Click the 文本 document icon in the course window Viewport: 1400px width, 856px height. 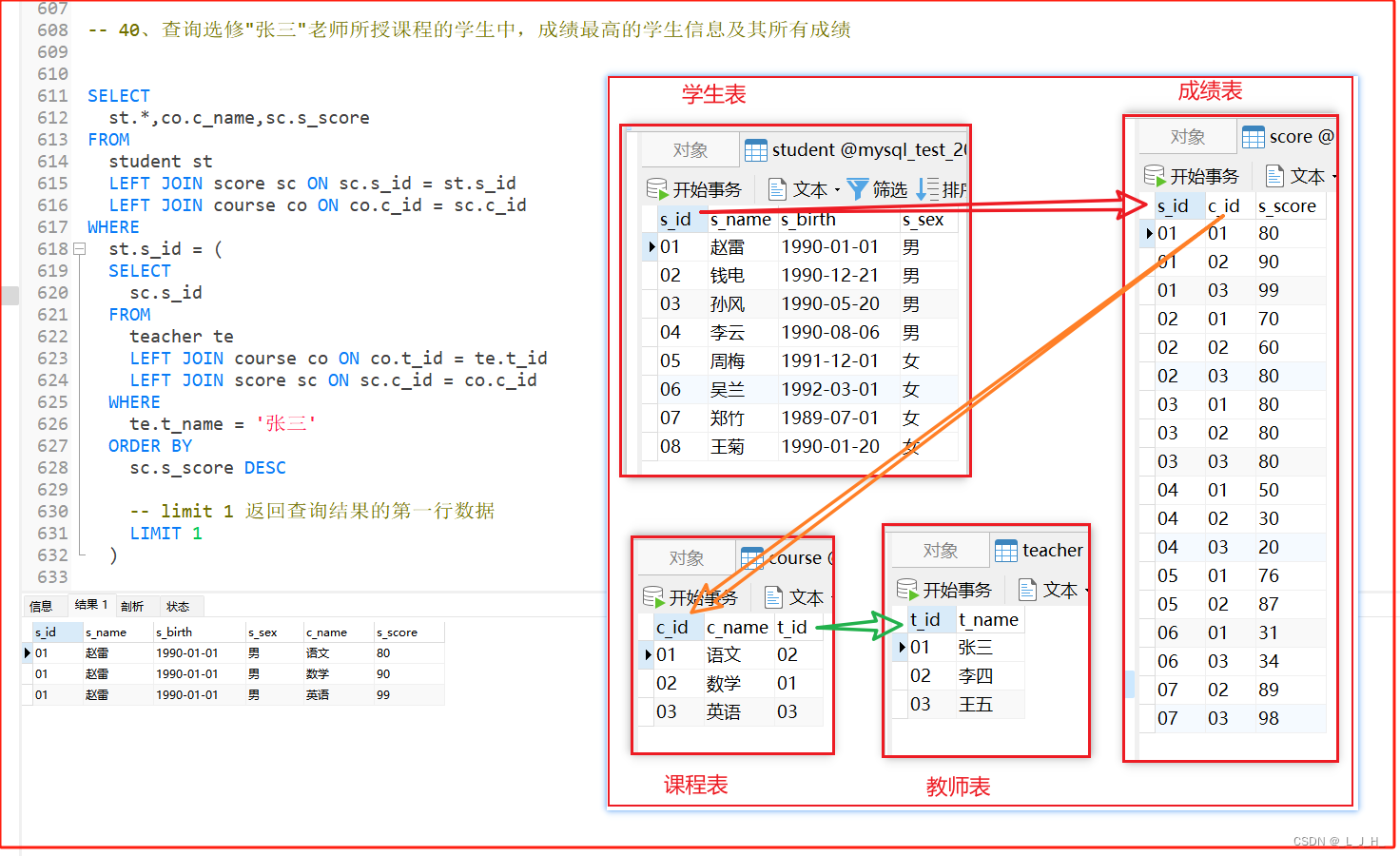pos(773,596)
